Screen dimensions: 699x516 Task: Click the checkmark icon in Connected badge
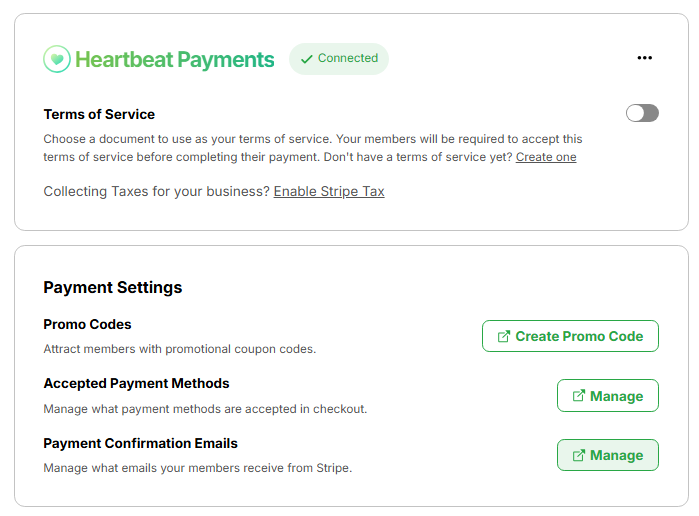[306, 59]
